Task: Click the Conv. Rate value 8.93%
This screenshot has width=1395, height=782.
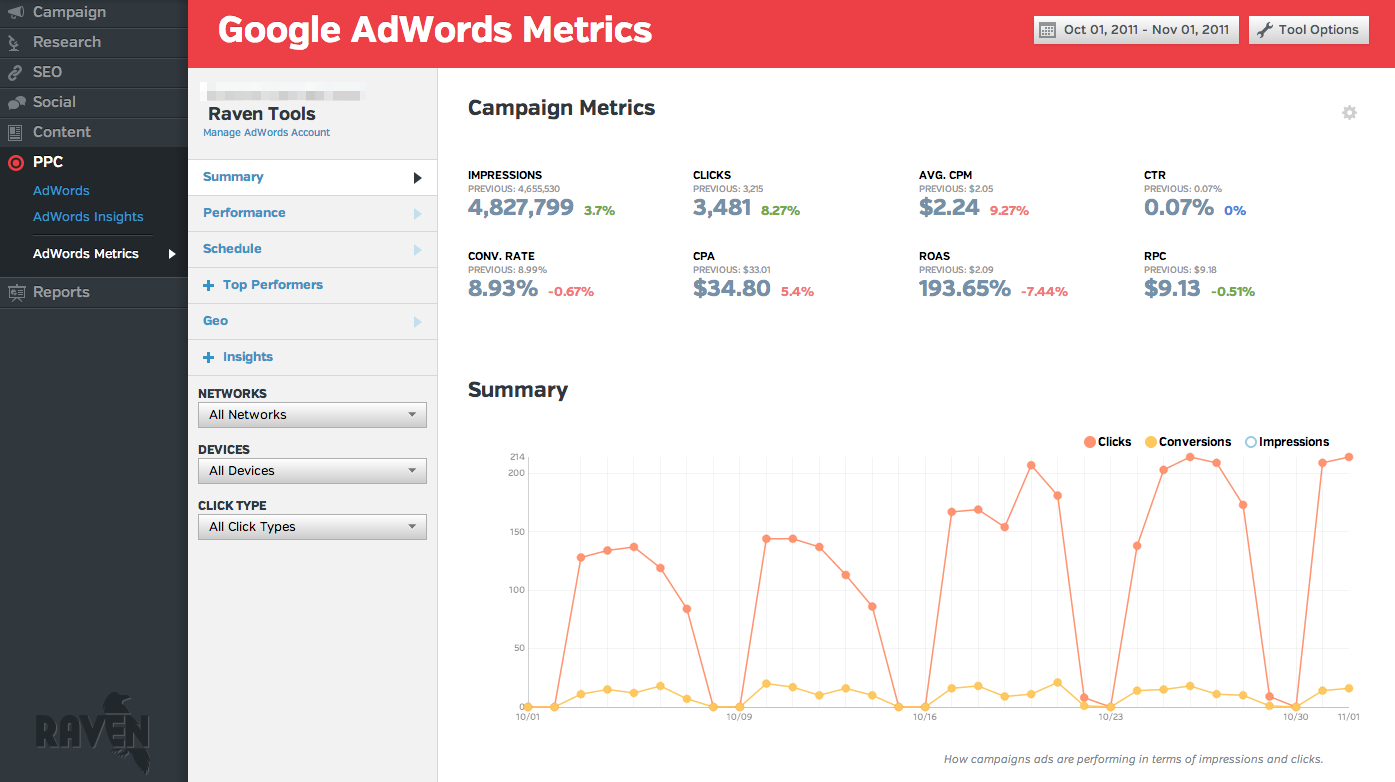Action: point(503,288)
